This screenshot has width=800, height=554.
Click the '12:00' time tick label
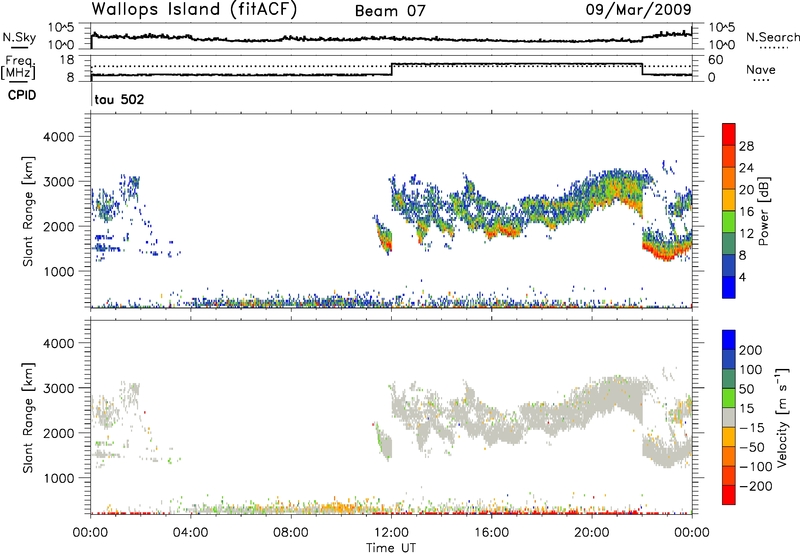click(x=391, y=533)
